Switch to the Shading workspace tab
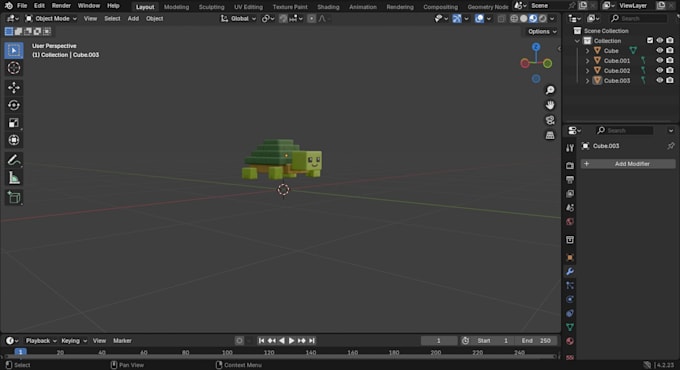Screen dimensions: 680x370 click(x=328, y=7)
